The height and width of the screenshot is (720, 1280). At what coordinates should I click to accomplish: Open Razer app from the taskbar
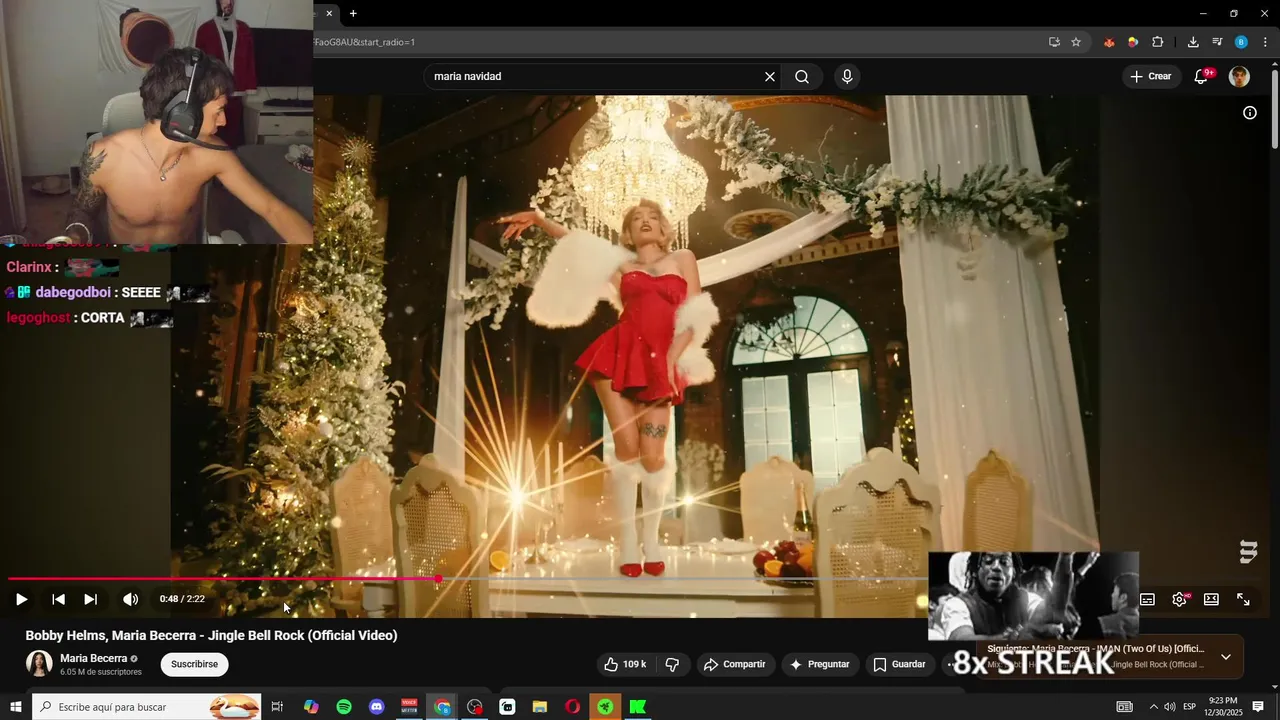tap(605, 707)
